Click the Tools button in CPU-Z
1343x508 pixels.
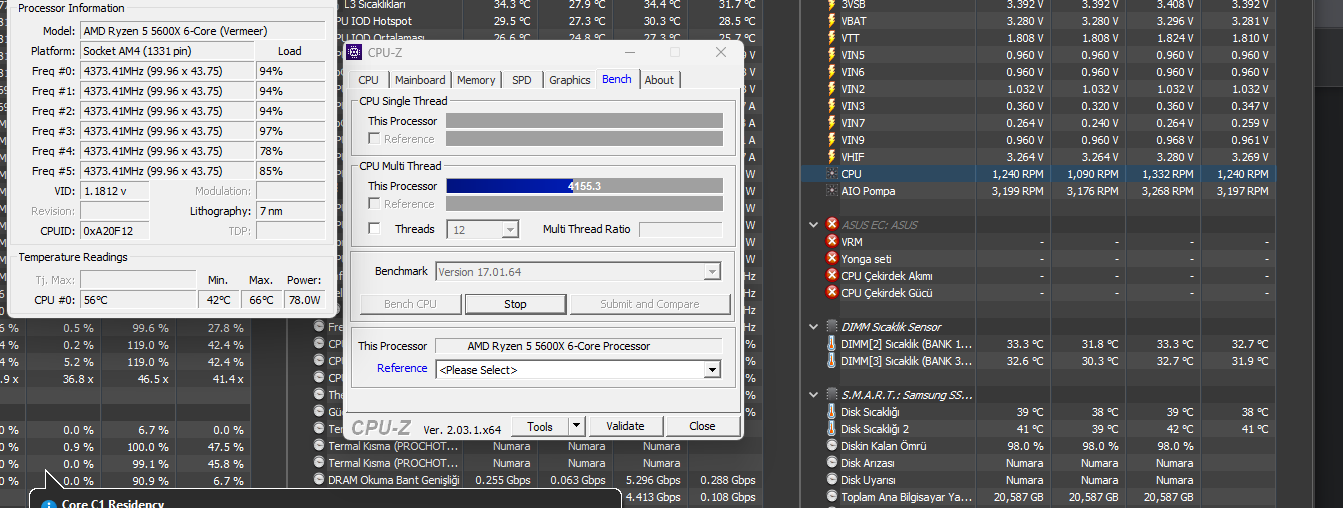click(540, 426)
